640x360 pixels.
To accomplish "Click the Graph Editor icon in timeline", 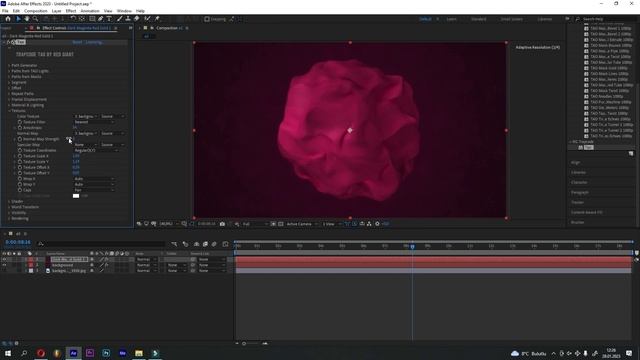I will coord(225,244).
